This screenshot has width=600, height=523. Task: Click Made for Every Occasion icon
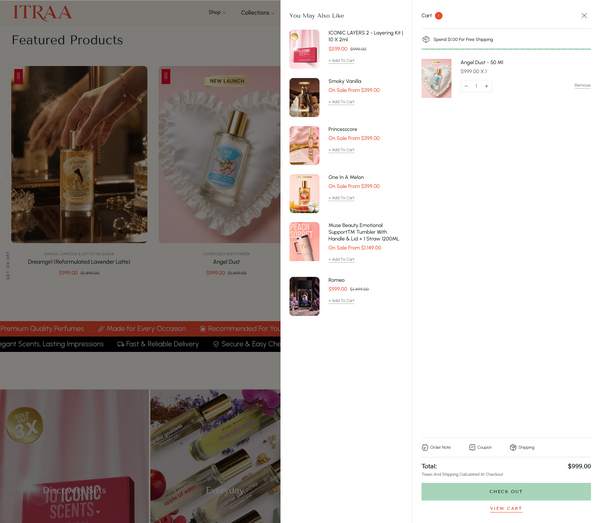(x=101, y=329)
